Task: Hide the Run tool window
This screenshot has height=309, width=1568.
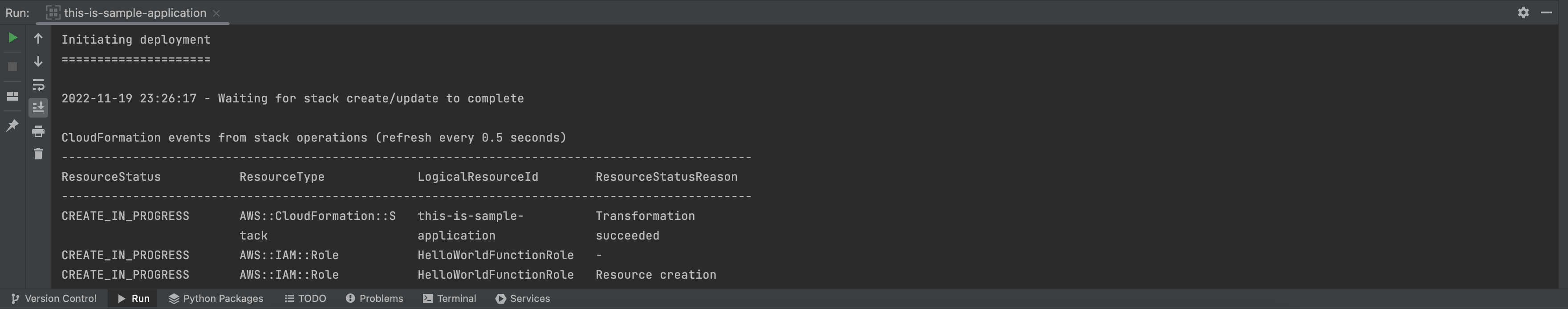Action: click(x=1546, y=12)
